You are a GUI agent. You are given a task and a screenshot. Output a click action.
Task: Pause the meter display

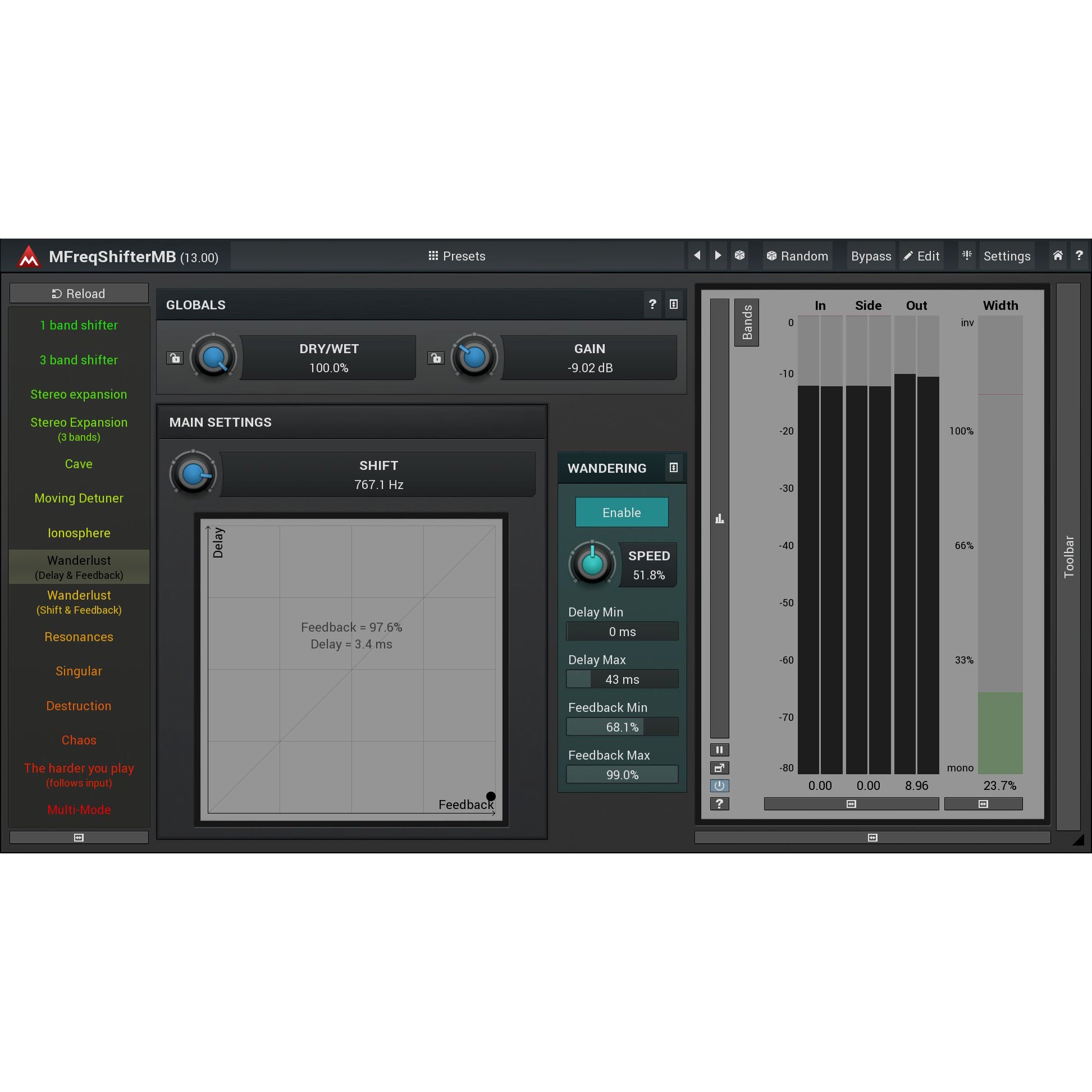coord(719,750)
